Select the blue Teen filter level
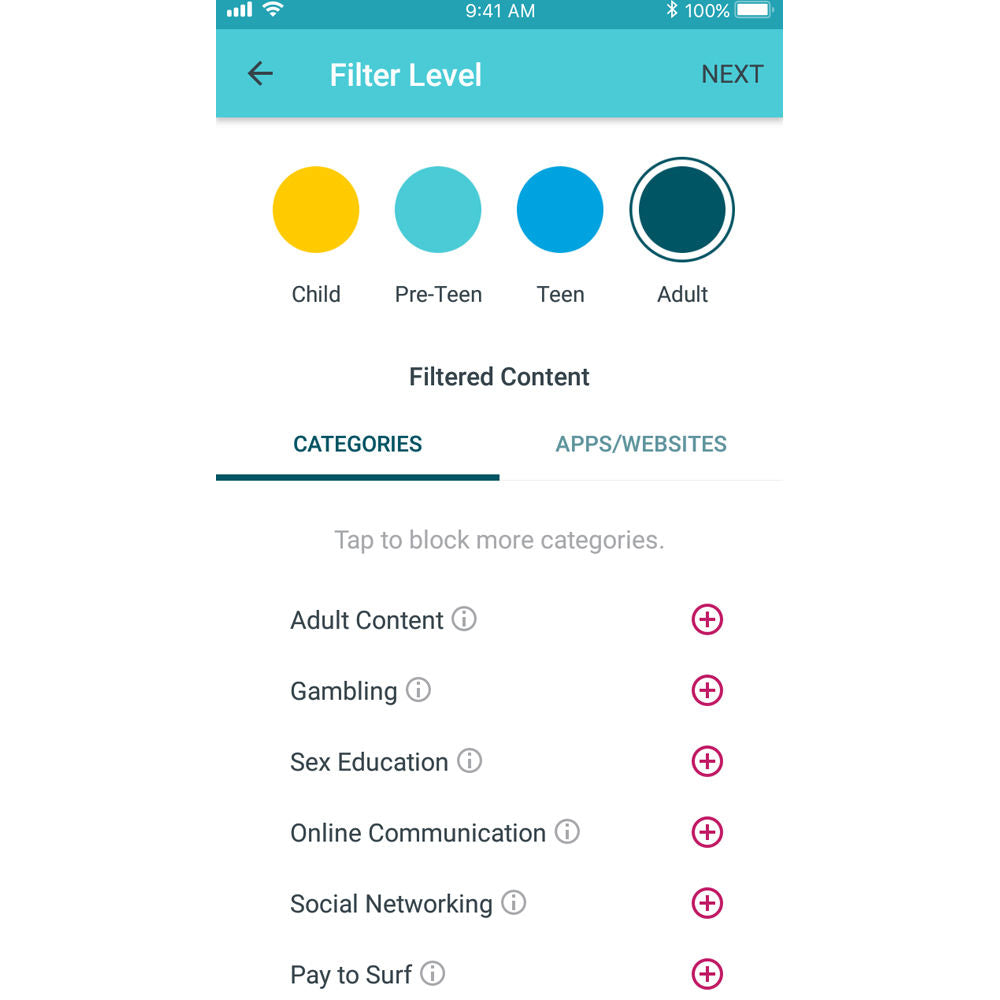 [560, 209]
